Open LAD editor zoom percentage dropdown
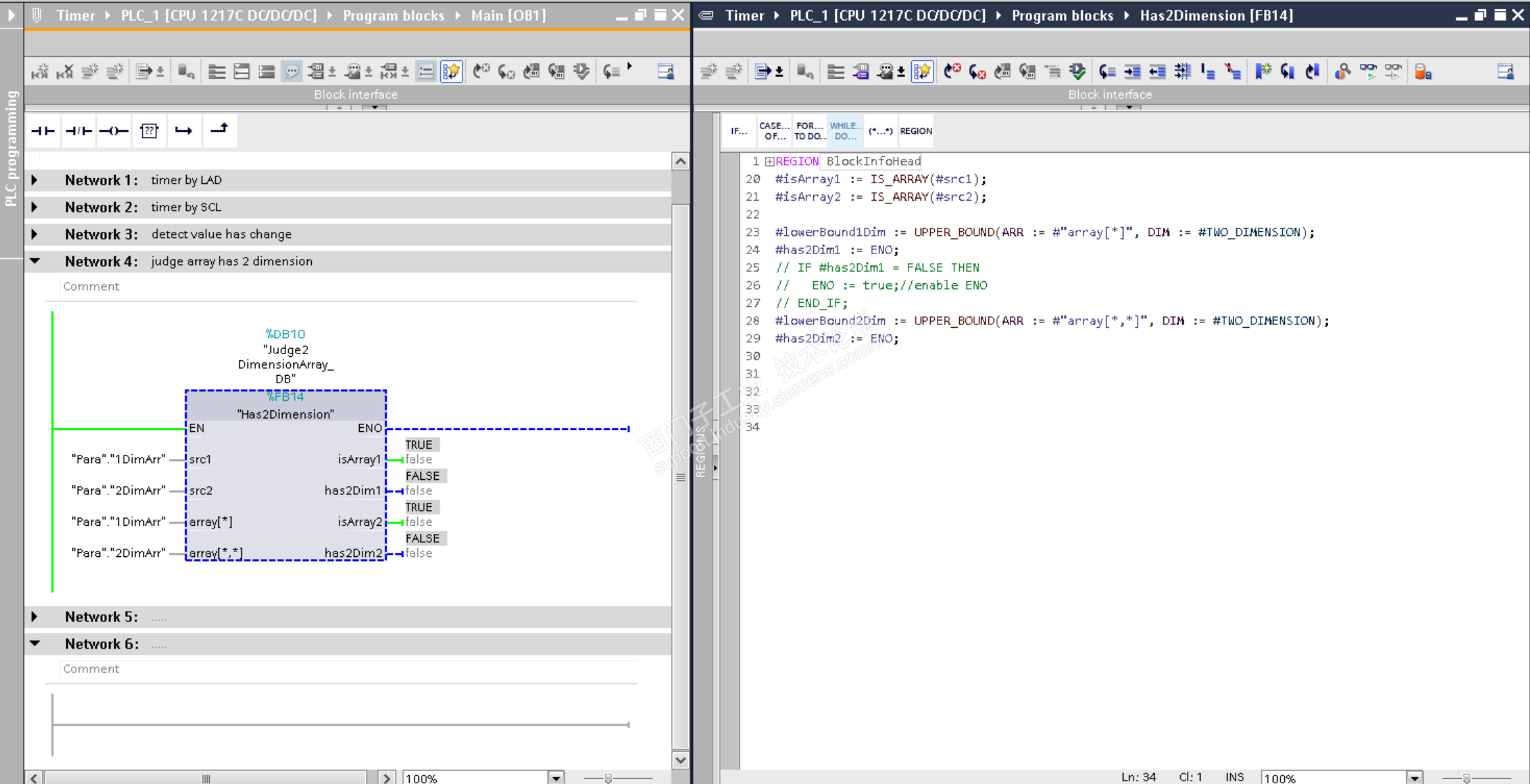The height and width of the screenshot is (784, 1530). (x=556, y=778)
